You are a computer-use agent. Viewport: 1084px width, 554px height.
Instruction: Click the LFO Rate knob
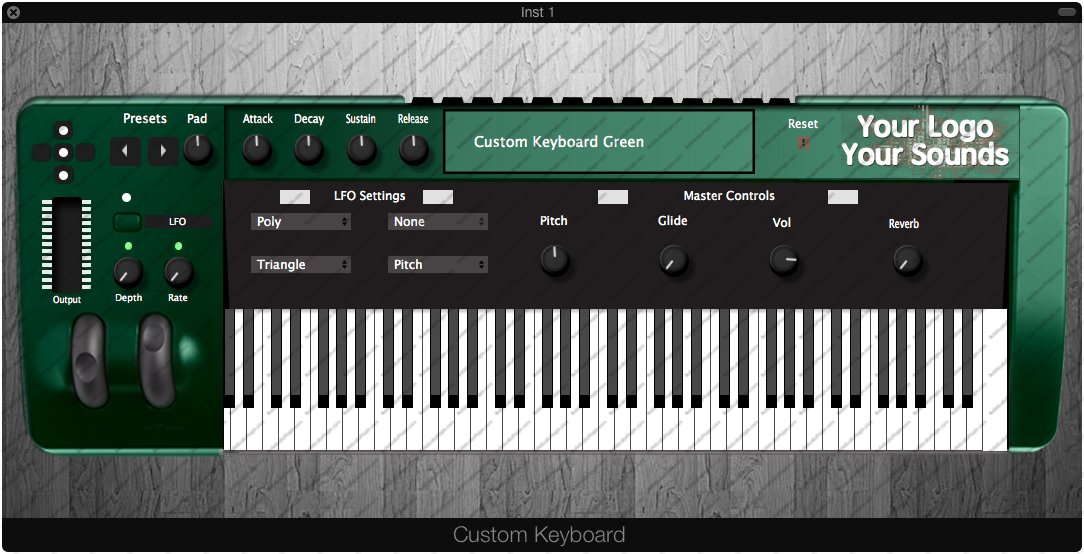click(x=178, y=273)
